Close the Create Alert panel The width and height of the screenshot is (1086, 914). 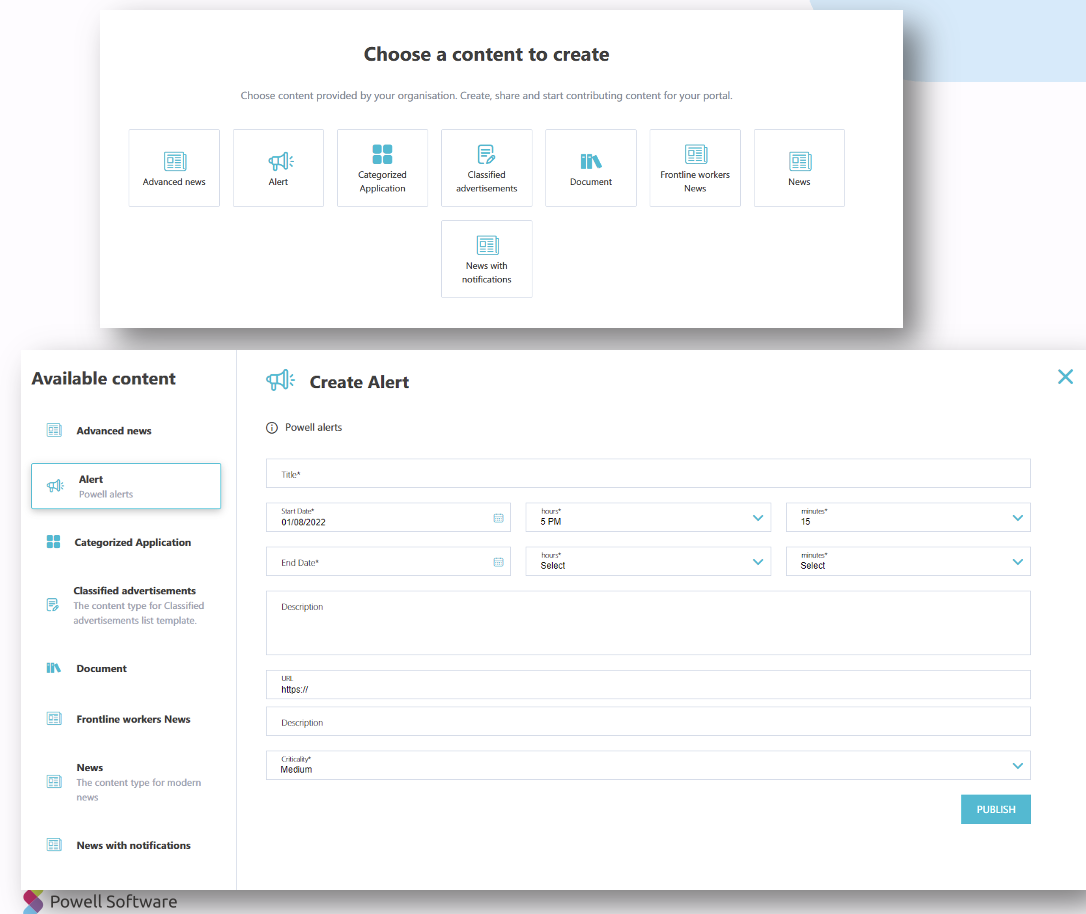tap(1064, 377)
